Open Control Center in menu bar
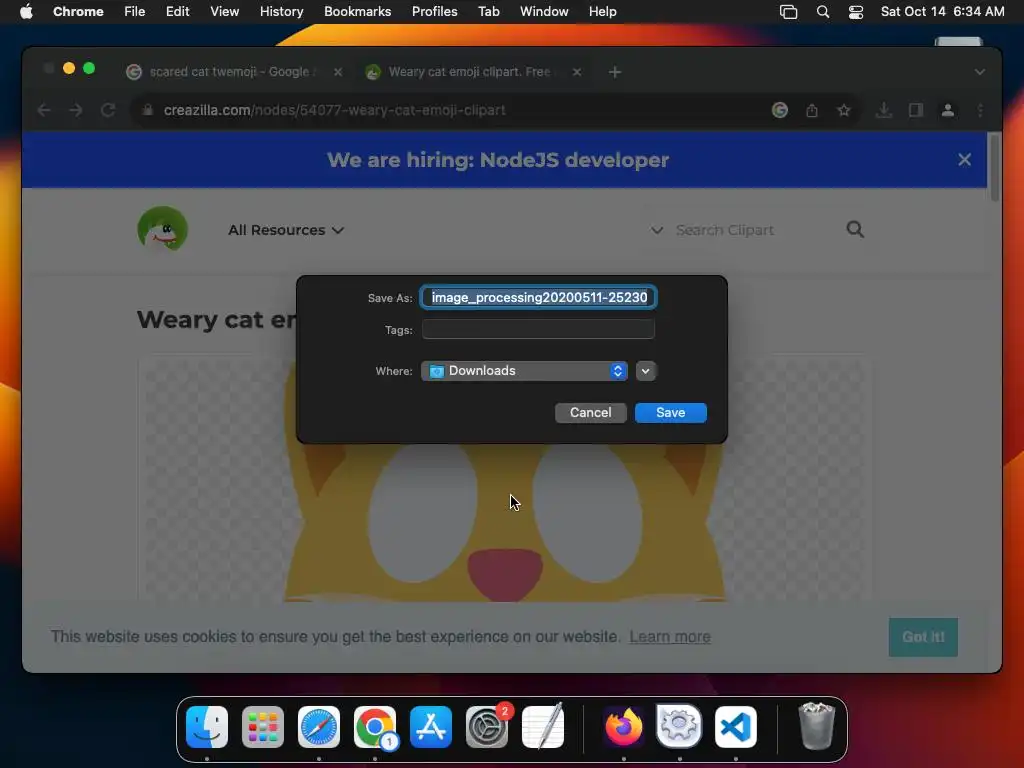 click(x=856, y=12)
